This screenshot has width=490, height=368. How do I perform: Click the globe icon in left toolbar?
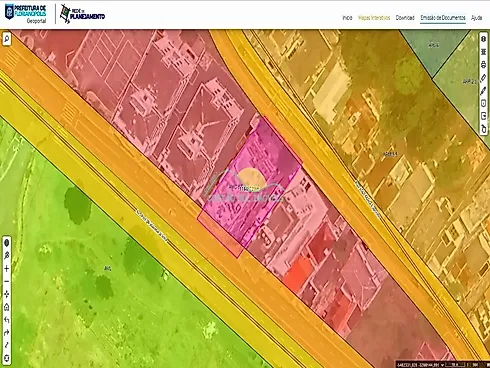pyautogui.click(x=7, y=243)
